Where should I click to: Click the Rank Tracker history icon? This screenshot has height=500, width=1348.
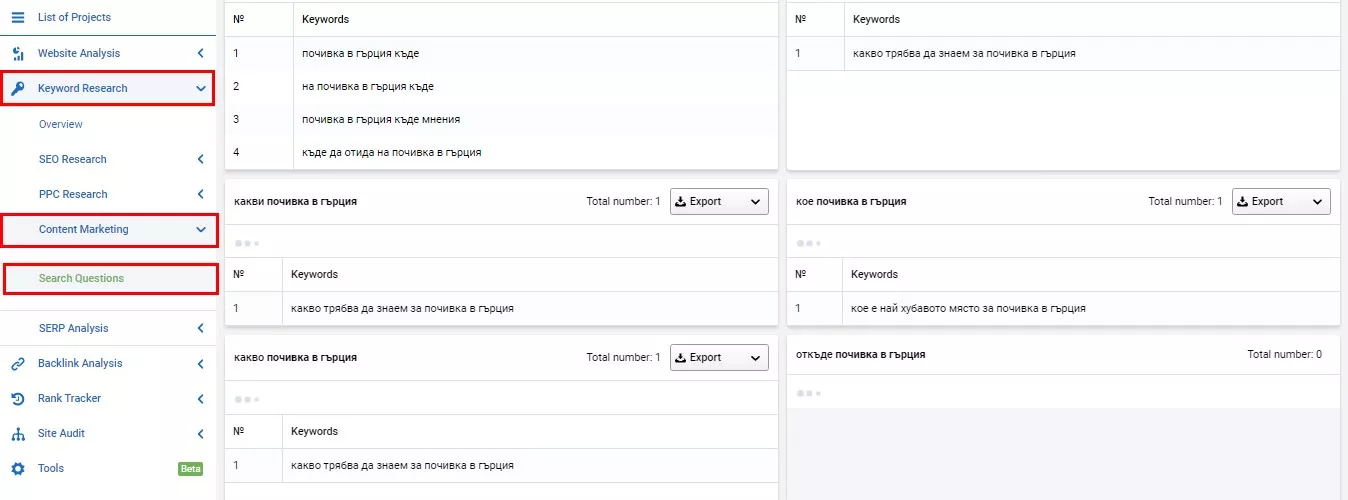pyautogui.click(x=17, y=398)
